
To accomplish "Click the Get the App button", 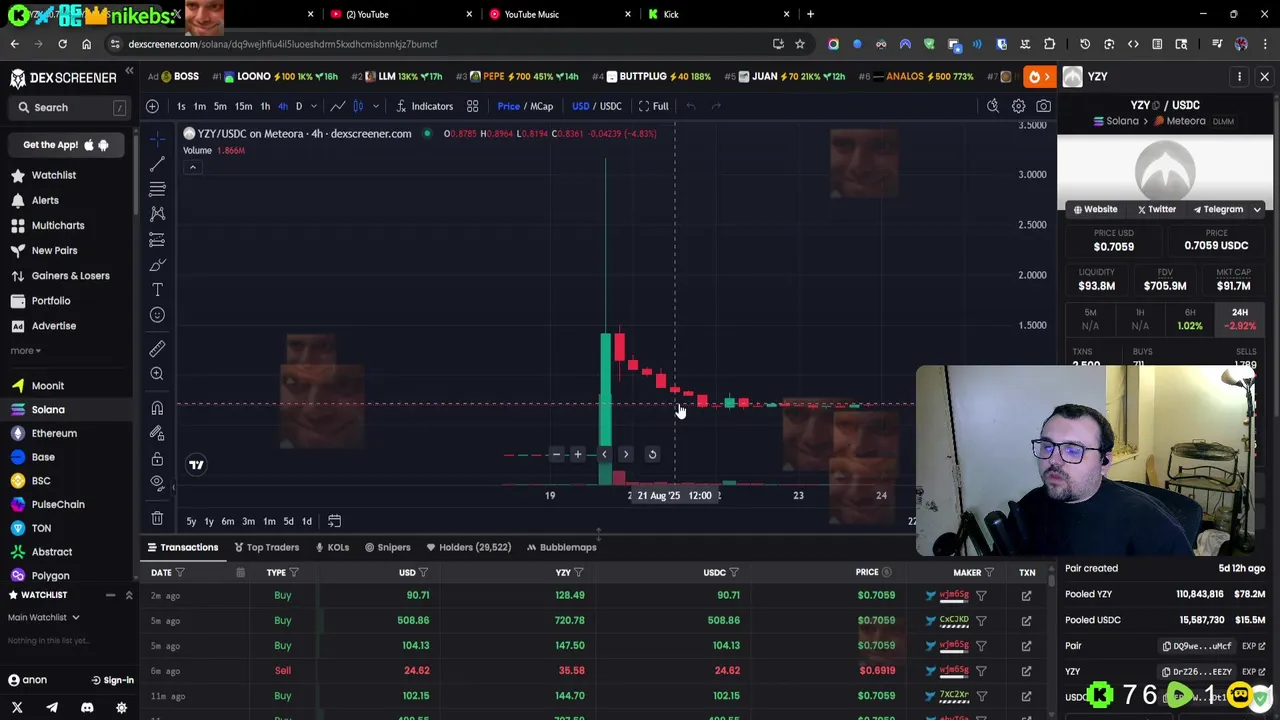I will point(66,145).
